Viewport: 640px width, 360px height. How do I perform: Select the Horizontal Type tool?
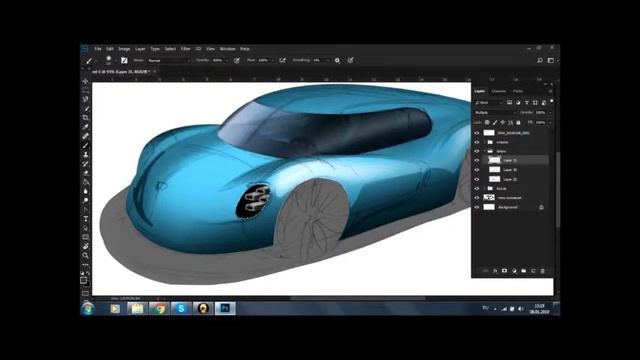[x=85, y=219]
